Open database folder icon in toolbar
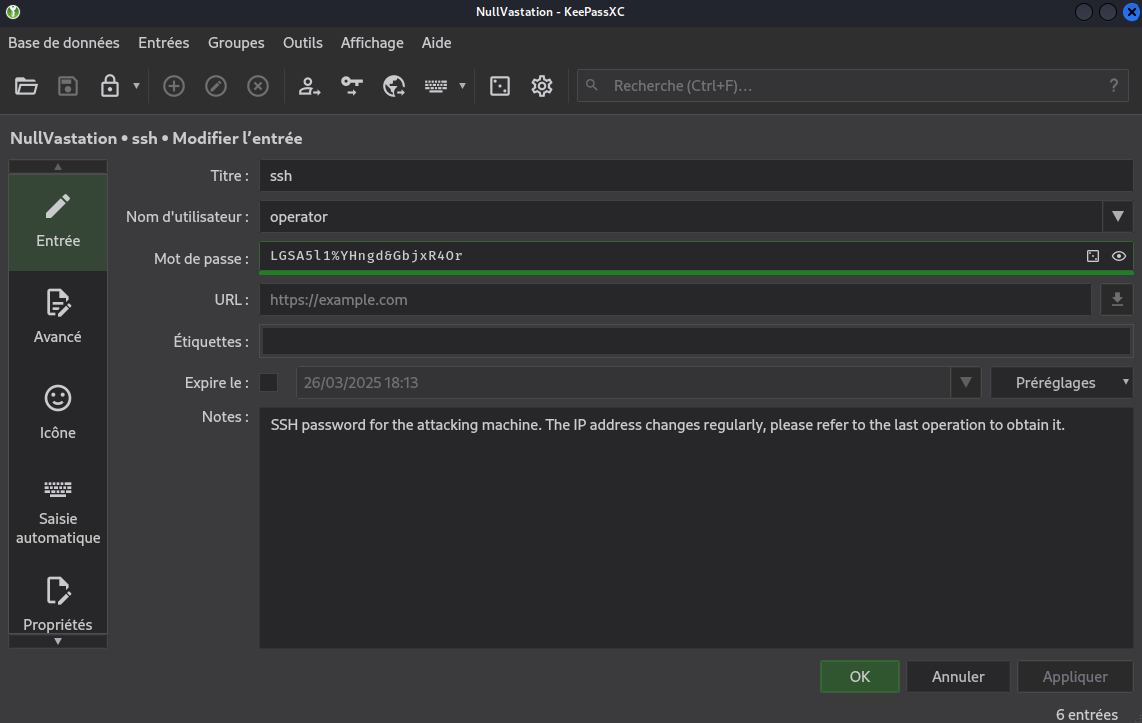The width and height of the screenshot is (1142, 723). 26,86
